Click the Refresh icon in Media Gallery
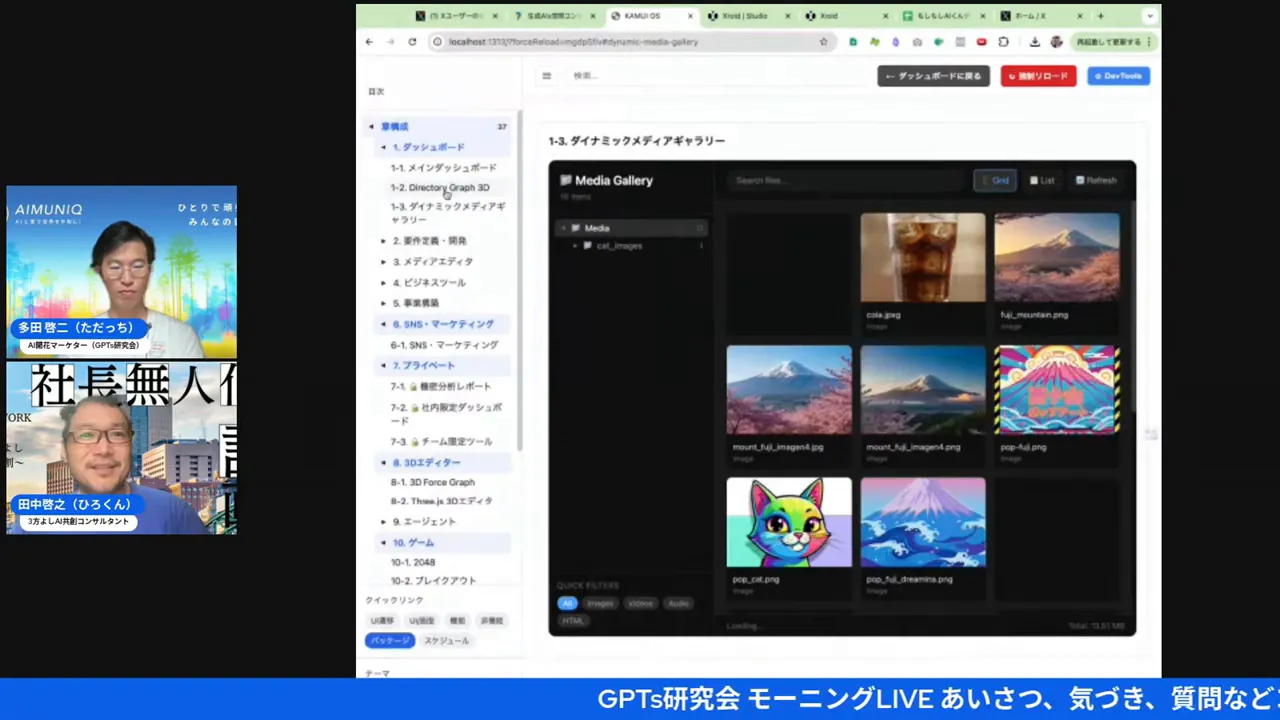 1096,181
